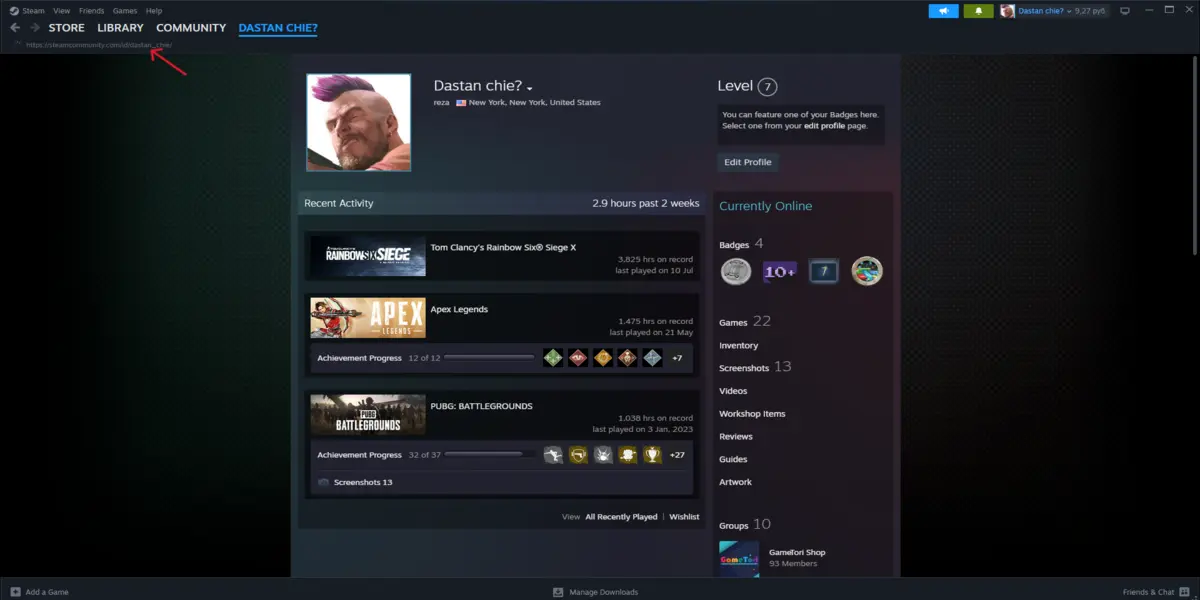Click the Manage Downloads icon
This screenshot has width=1200, height=600.
pos(558,592)
